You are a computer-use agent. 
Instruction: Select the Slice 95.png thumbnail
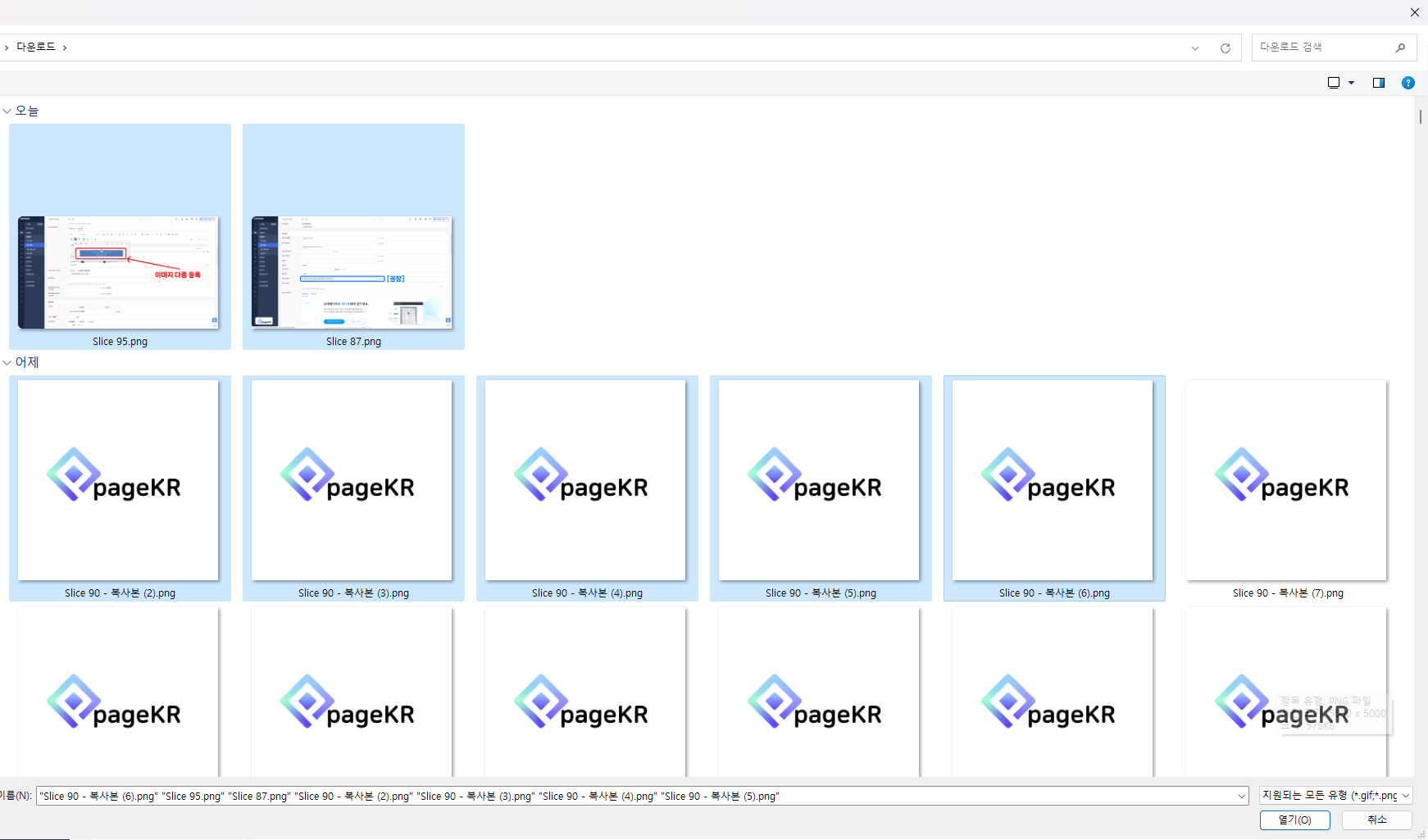click(119, 272)
